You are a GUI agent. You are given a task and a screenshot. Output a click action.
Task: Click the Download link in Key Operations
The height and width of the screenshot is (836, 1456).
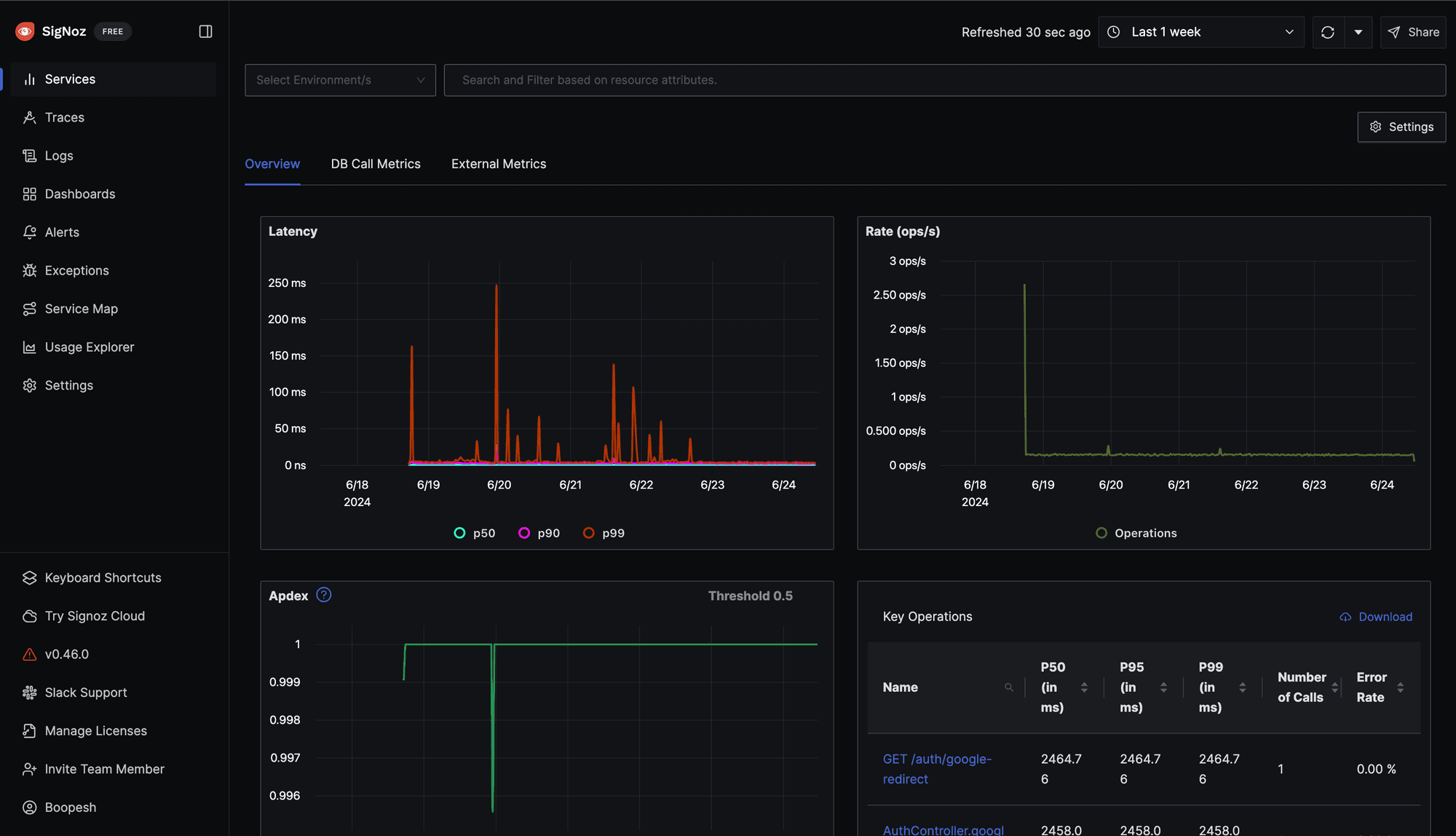coord(1385,617)
